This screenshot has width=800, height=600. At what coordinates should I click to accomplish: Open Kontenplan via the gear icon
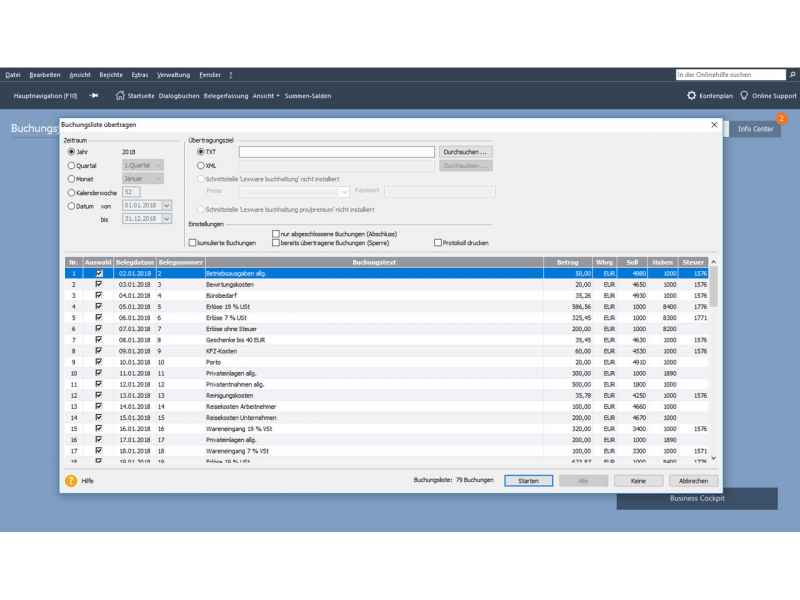tap(691, 96)
